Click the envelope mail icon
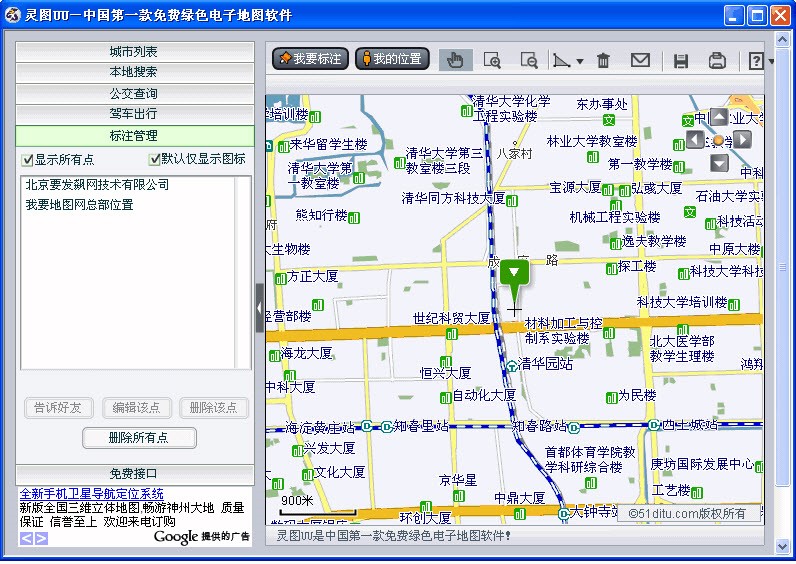The height and width of the screenshot is (564, 796). click(x=640, y=60)
